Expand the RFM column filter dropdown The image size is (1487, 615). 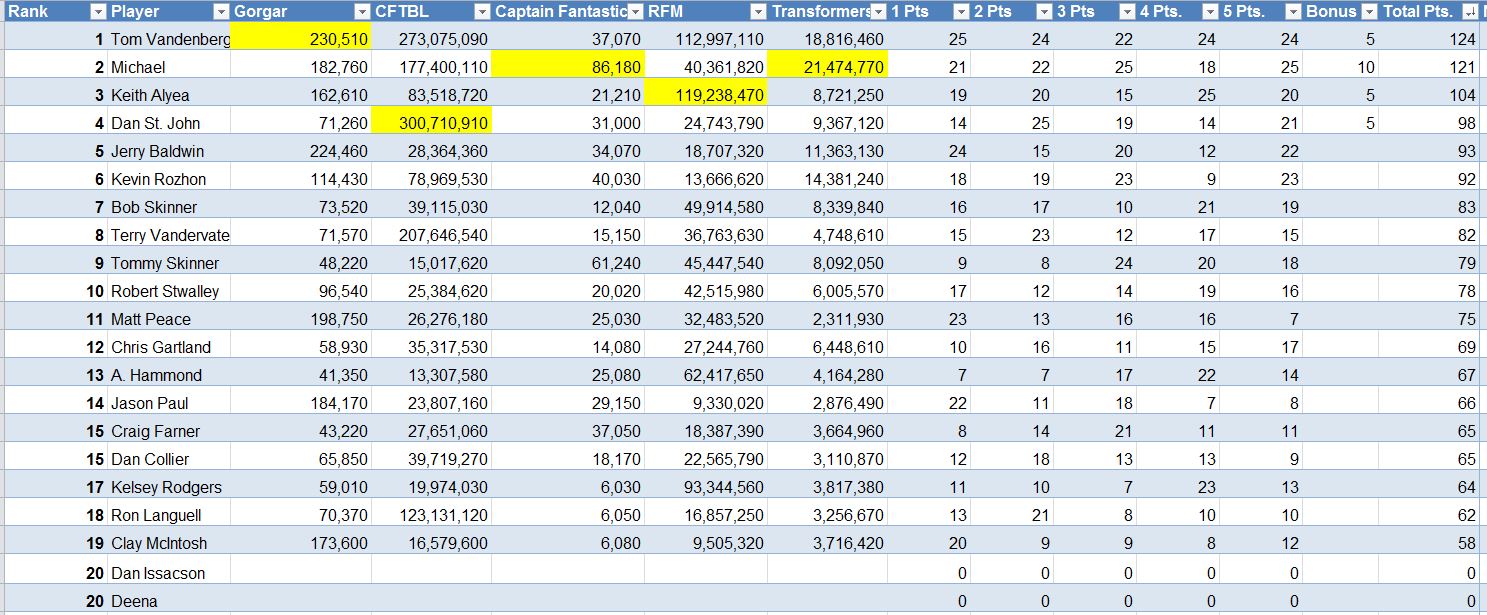pos(757,12)
